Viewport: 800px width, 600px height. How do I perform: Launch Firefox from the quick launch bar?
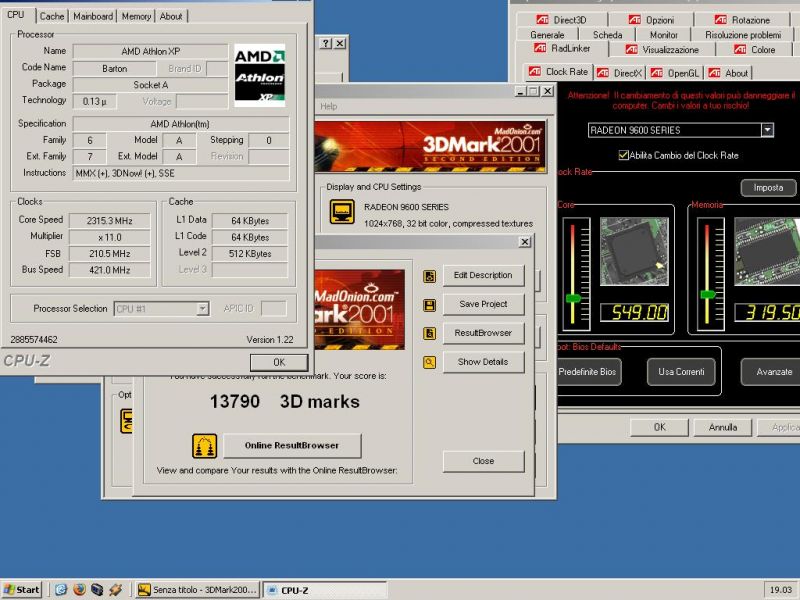point(79,590)
